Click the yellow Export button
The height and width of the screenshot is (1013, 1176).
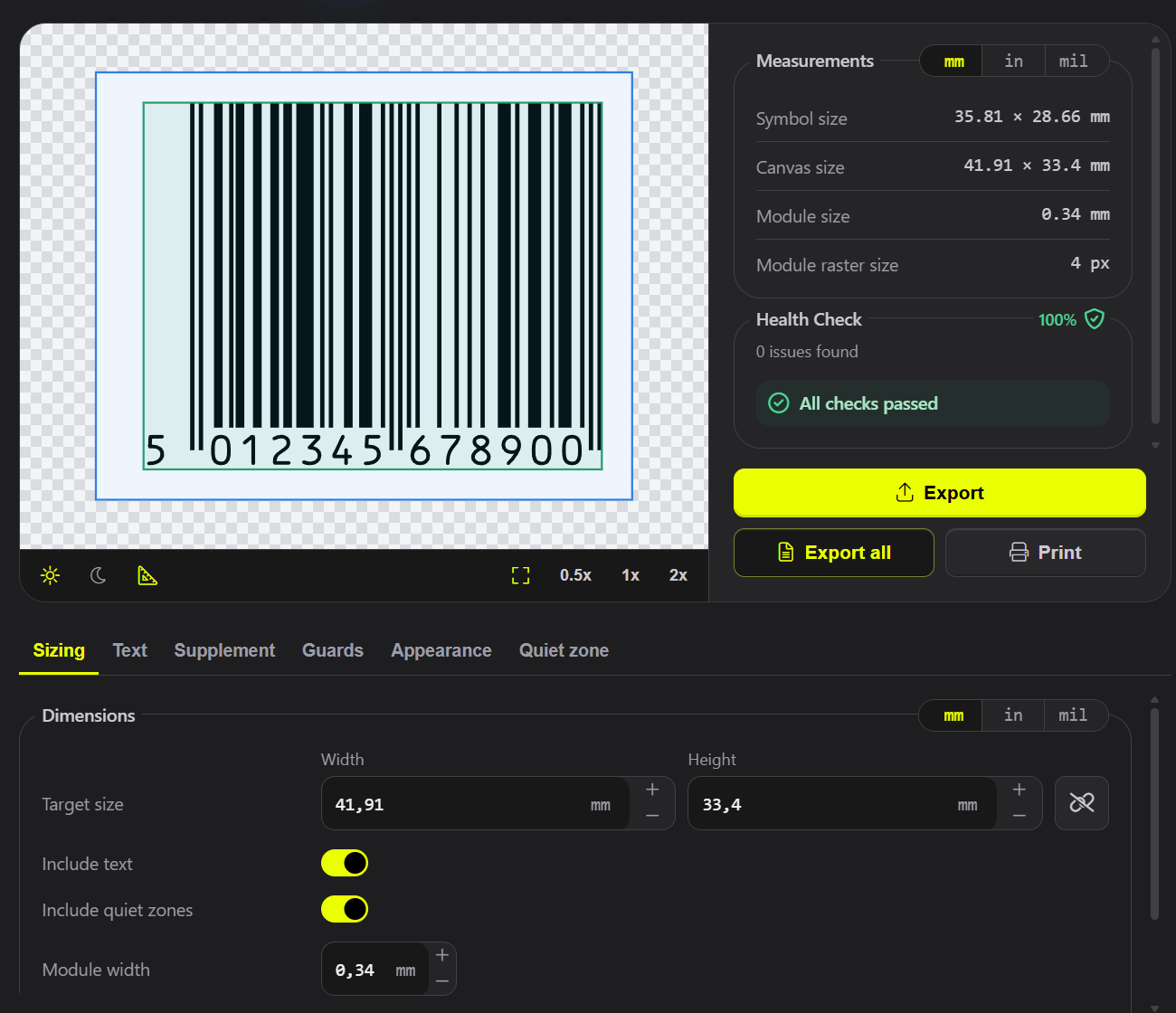point(940,493)
